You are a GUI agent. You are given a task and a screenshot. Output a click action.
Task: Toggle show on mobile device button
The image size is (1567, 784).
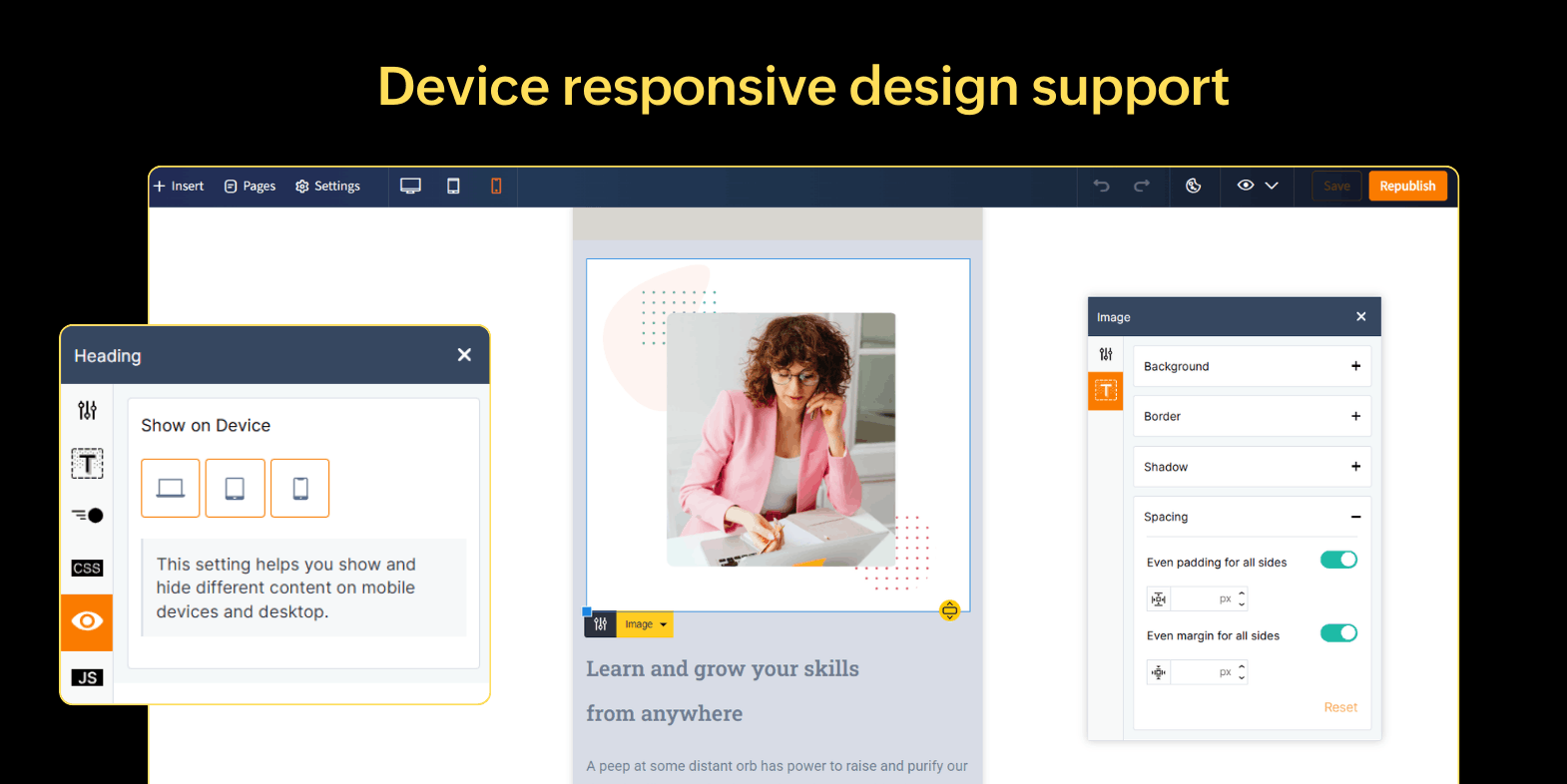coord(299,489)
